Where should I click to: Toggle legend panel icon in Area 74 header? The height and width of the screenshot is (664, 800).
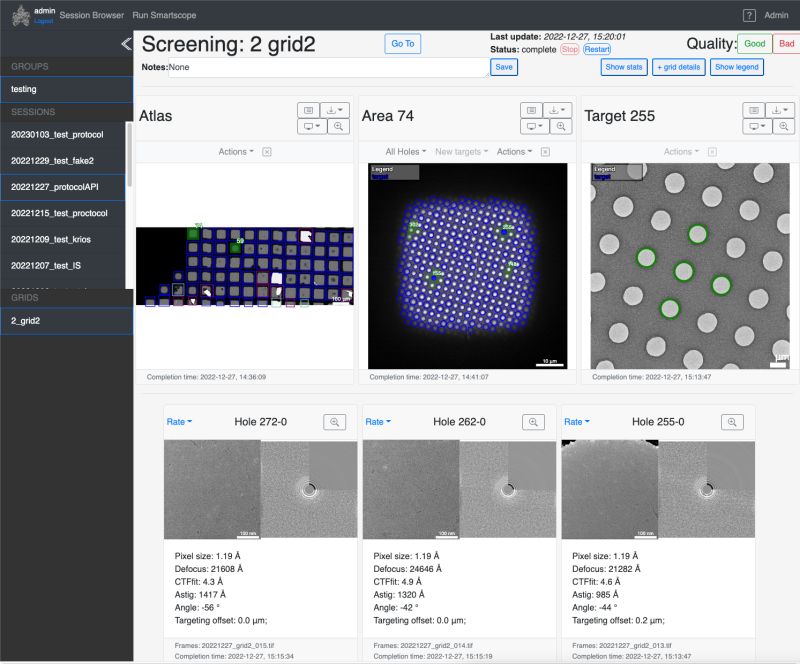tap(531, 110)
